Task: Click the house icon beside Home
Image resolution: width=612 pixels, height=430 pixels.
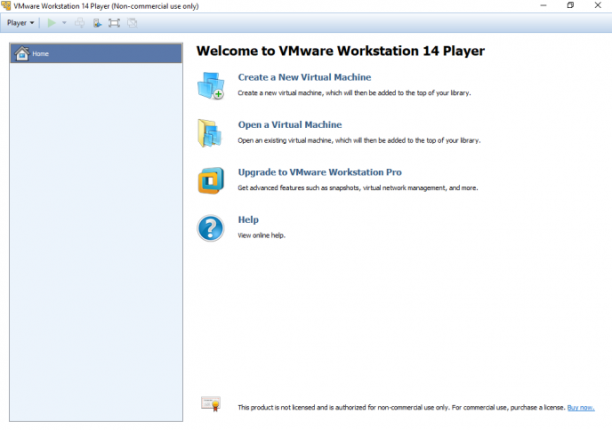Action: coord(22,53)
